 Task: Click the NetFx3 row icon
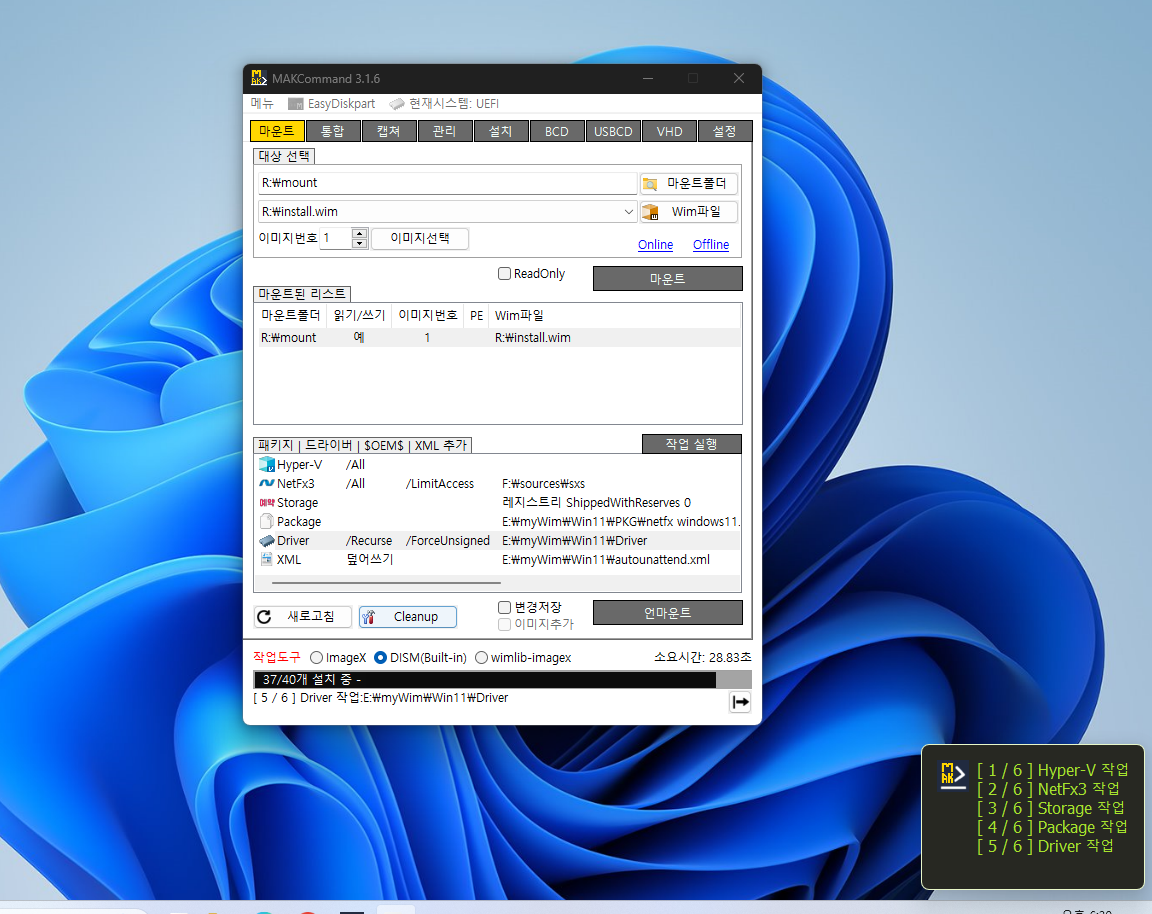coord(267,483)
